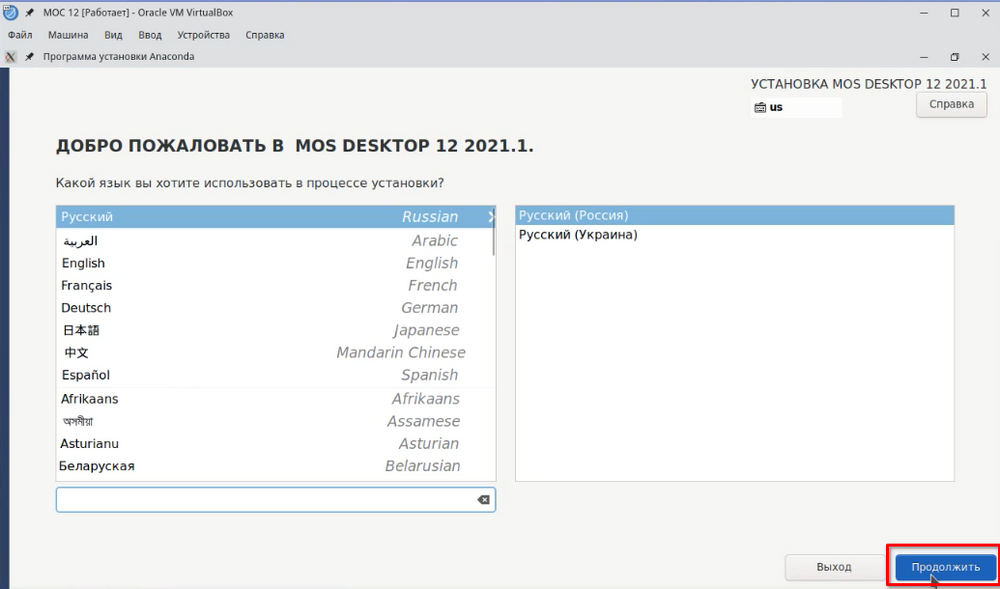
Task: Click the language list vertical scrollbar
Action: tap(493, 241)
